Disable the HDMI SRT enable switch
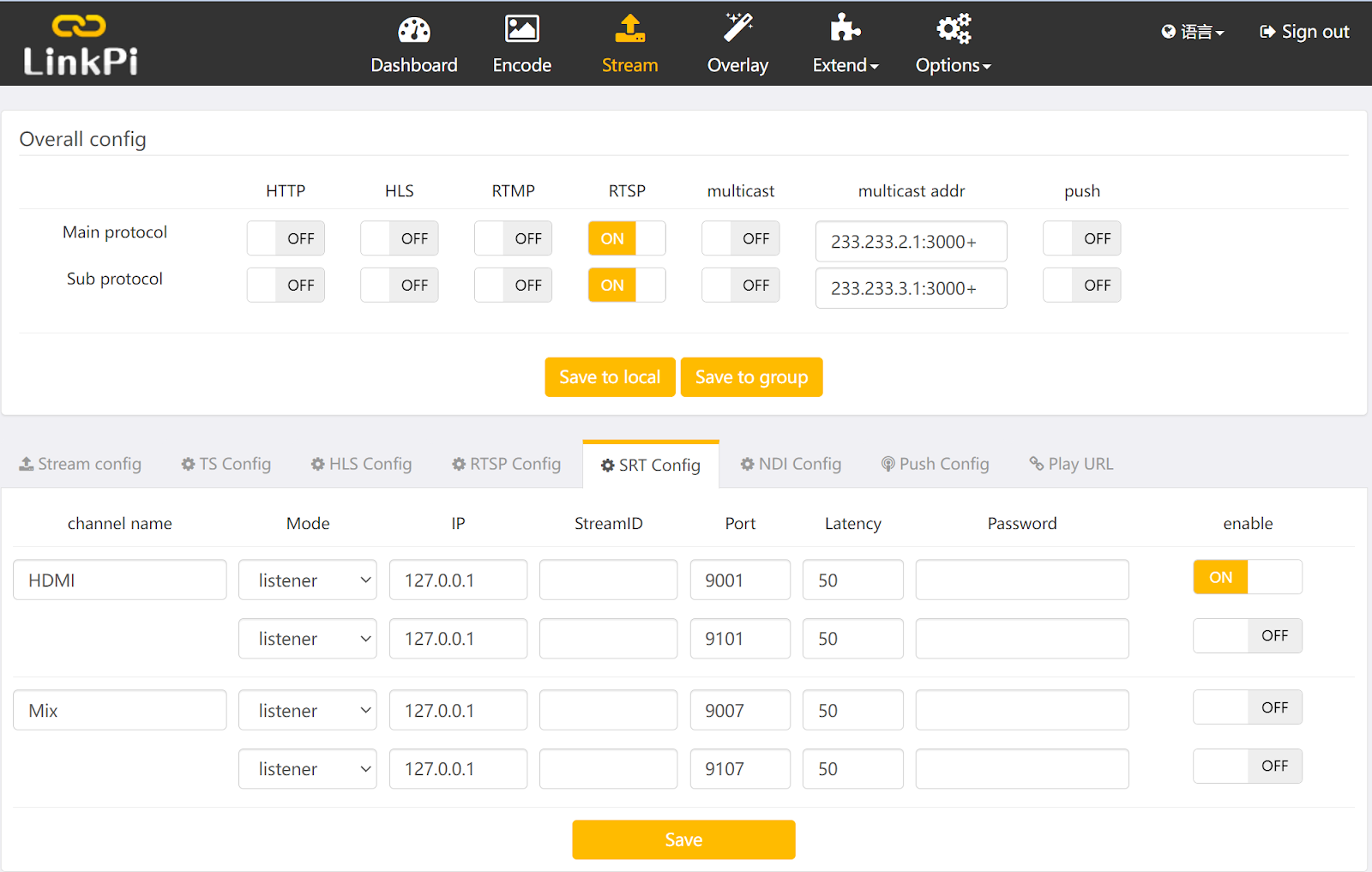1372x872 pixels. [x=1247, y=578]
